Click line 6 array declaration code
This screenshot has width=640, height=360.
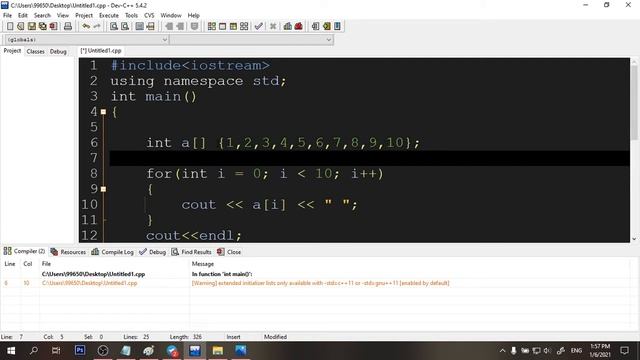(x=283, y=143)
